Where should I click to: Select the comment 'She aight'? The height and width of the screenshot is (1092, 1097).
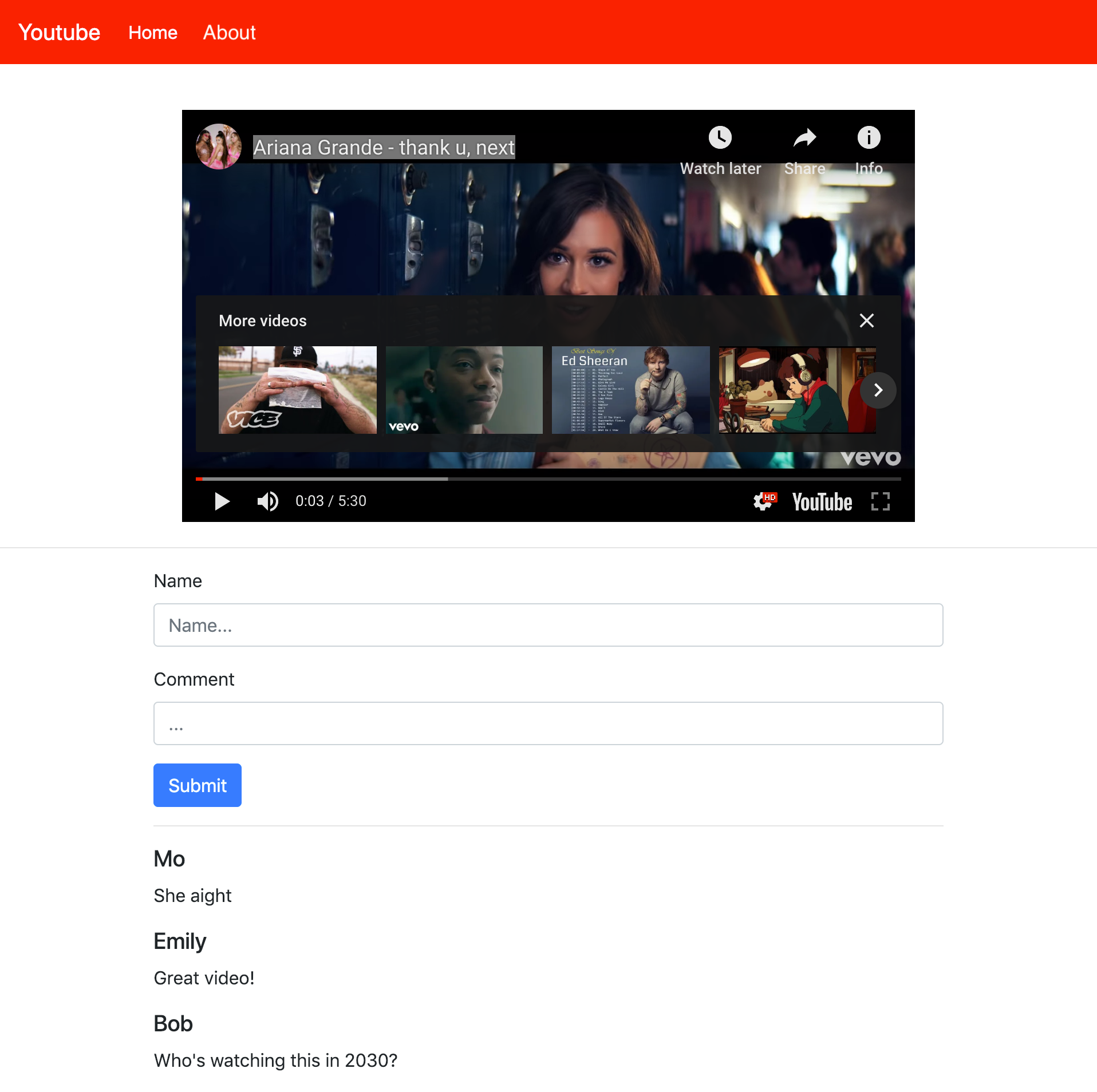click(x=192, y=896)
